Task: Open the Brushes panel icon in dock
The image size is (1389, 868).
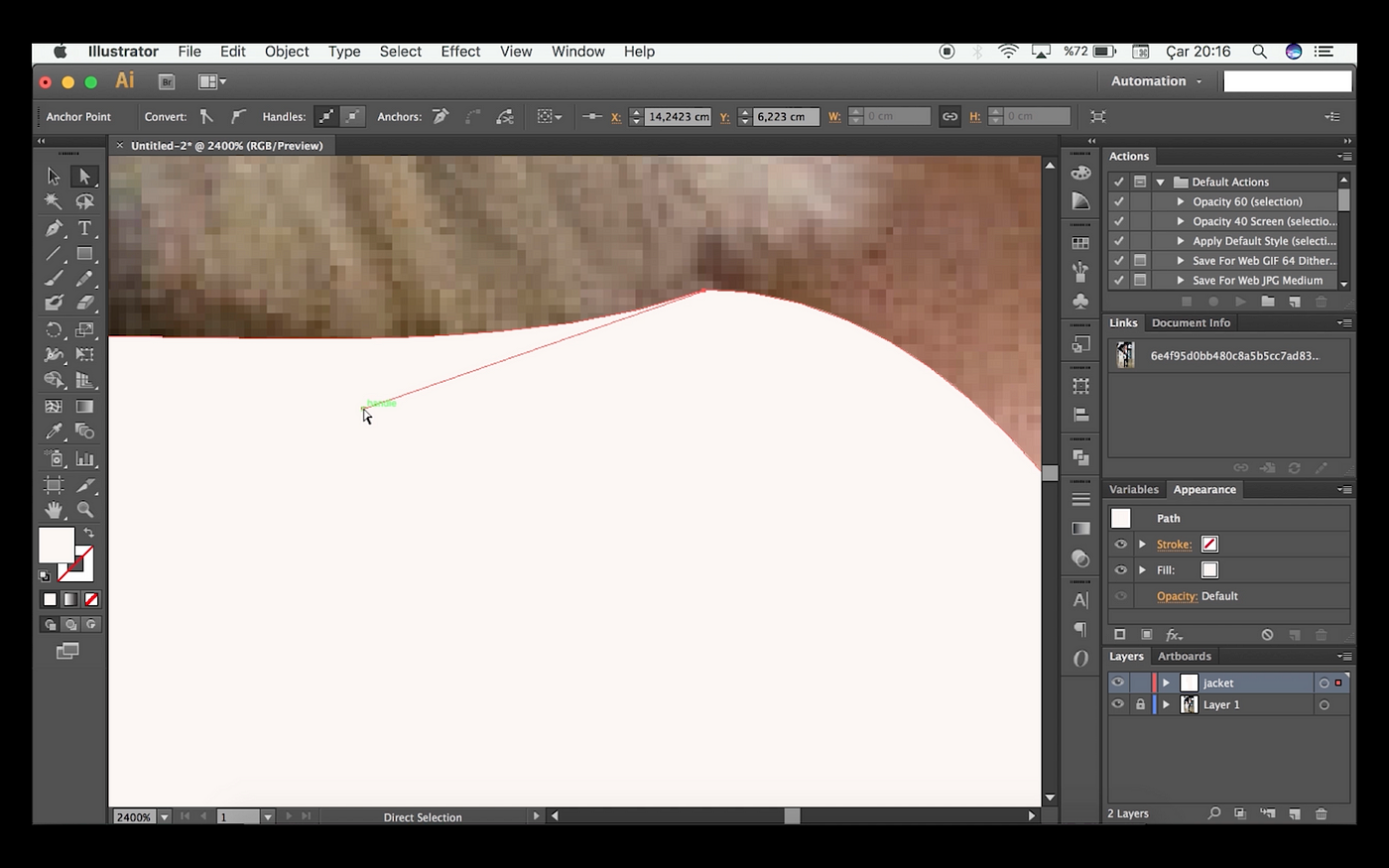Action: [1080, 272]
